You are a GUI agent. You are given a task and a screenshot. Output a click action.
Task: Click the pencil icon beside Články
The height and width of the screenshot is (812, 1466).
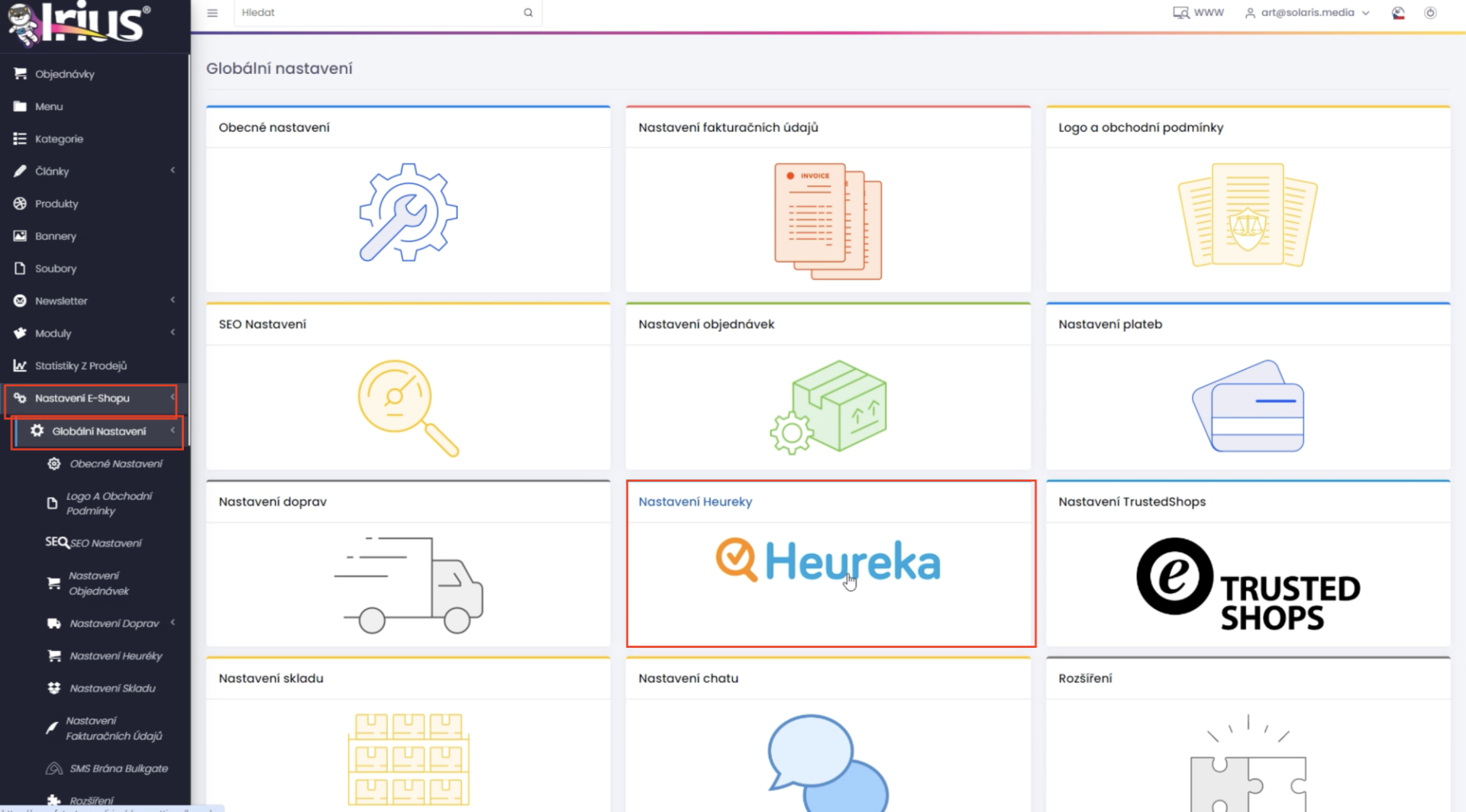tap(20, 171)
